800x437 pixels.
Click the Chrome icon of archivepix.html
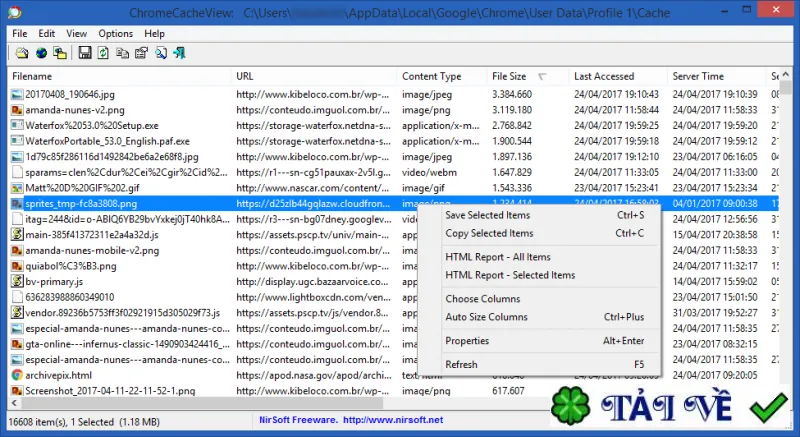point(17,375)
